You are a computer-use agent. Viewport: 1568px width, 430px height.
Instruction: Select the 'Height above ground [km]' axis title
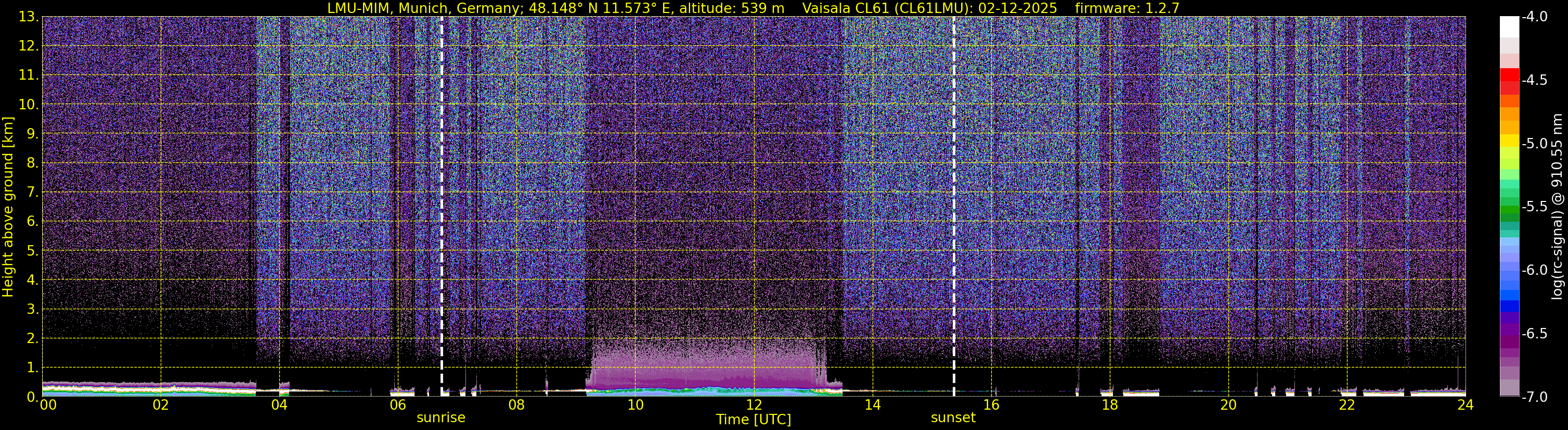click(8, 207)
